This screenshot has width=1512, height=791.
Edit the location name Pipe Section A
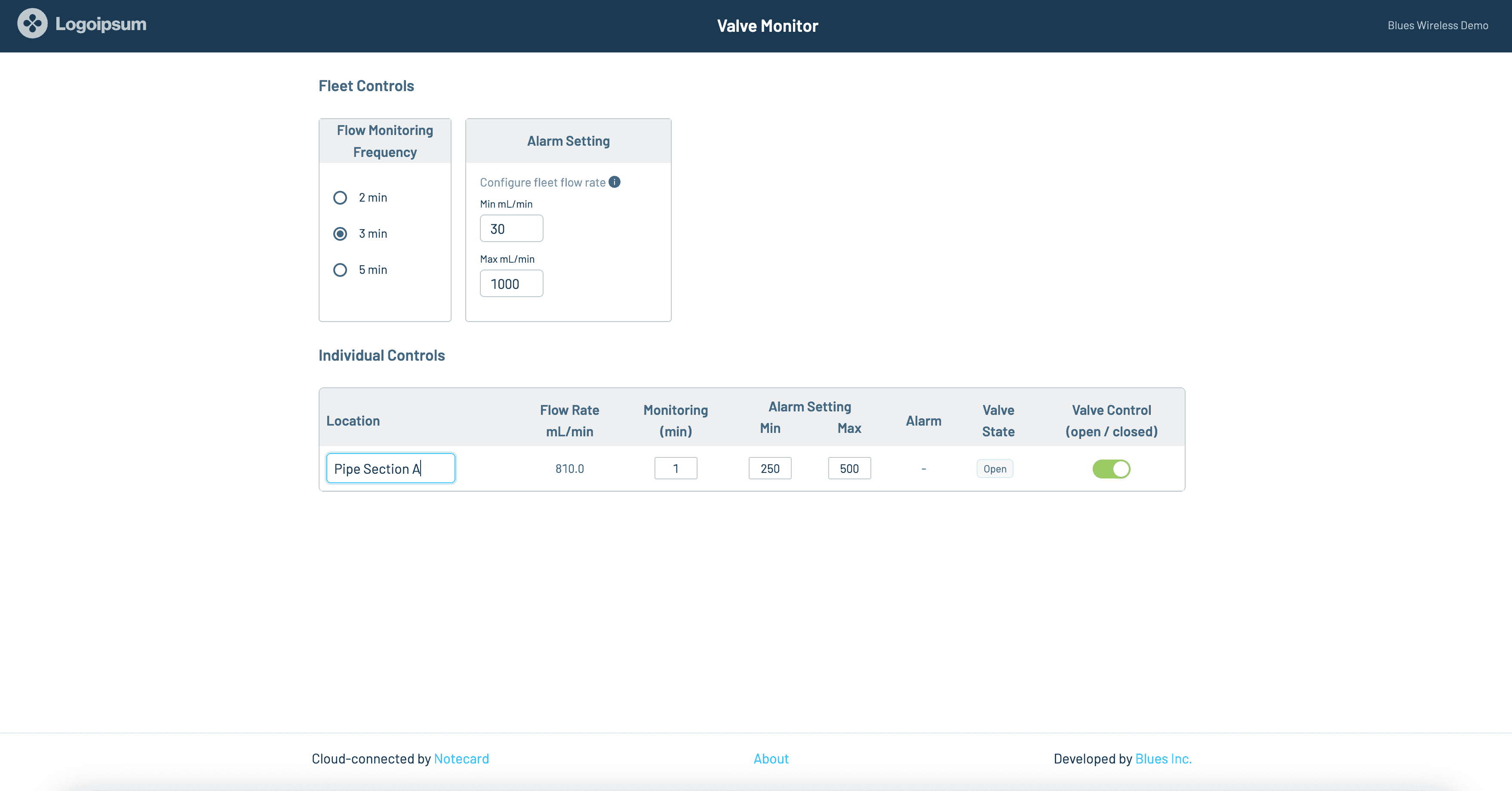tap(390, 468)
